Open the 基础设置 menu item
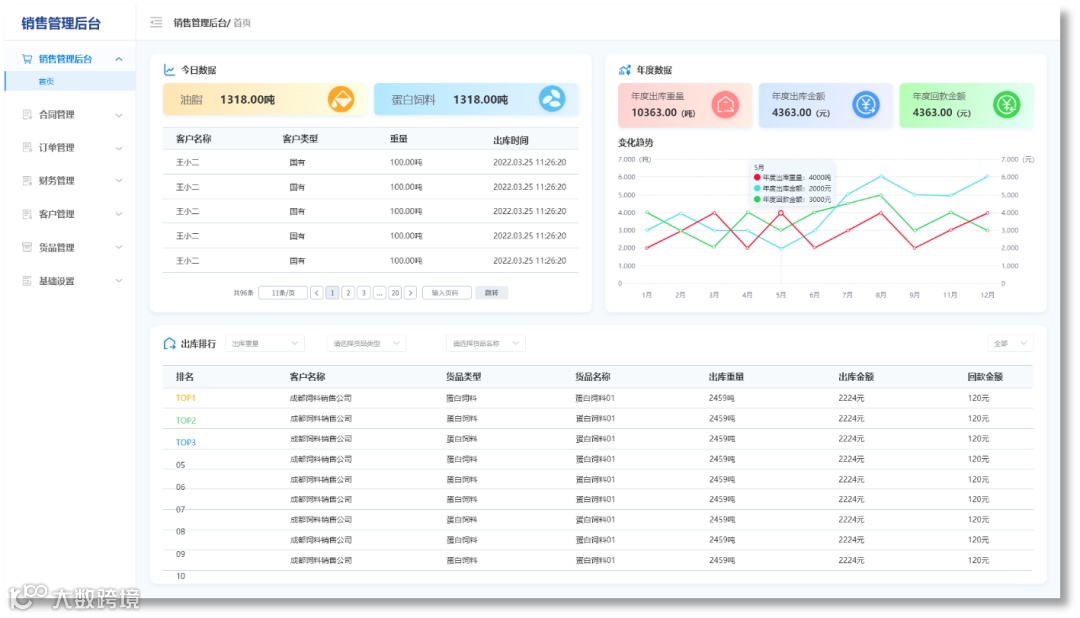This screenshot has width=1080, height=618. coord(70,281)
